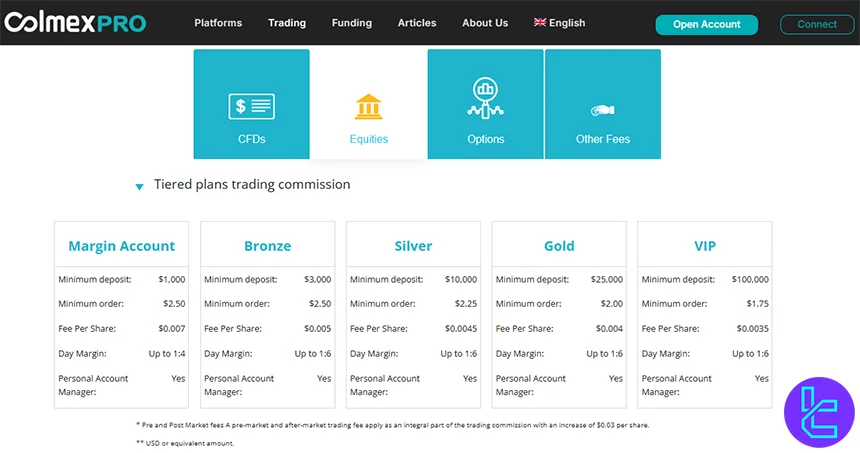Click Silver minimum order $2.25

pos(466,303)
